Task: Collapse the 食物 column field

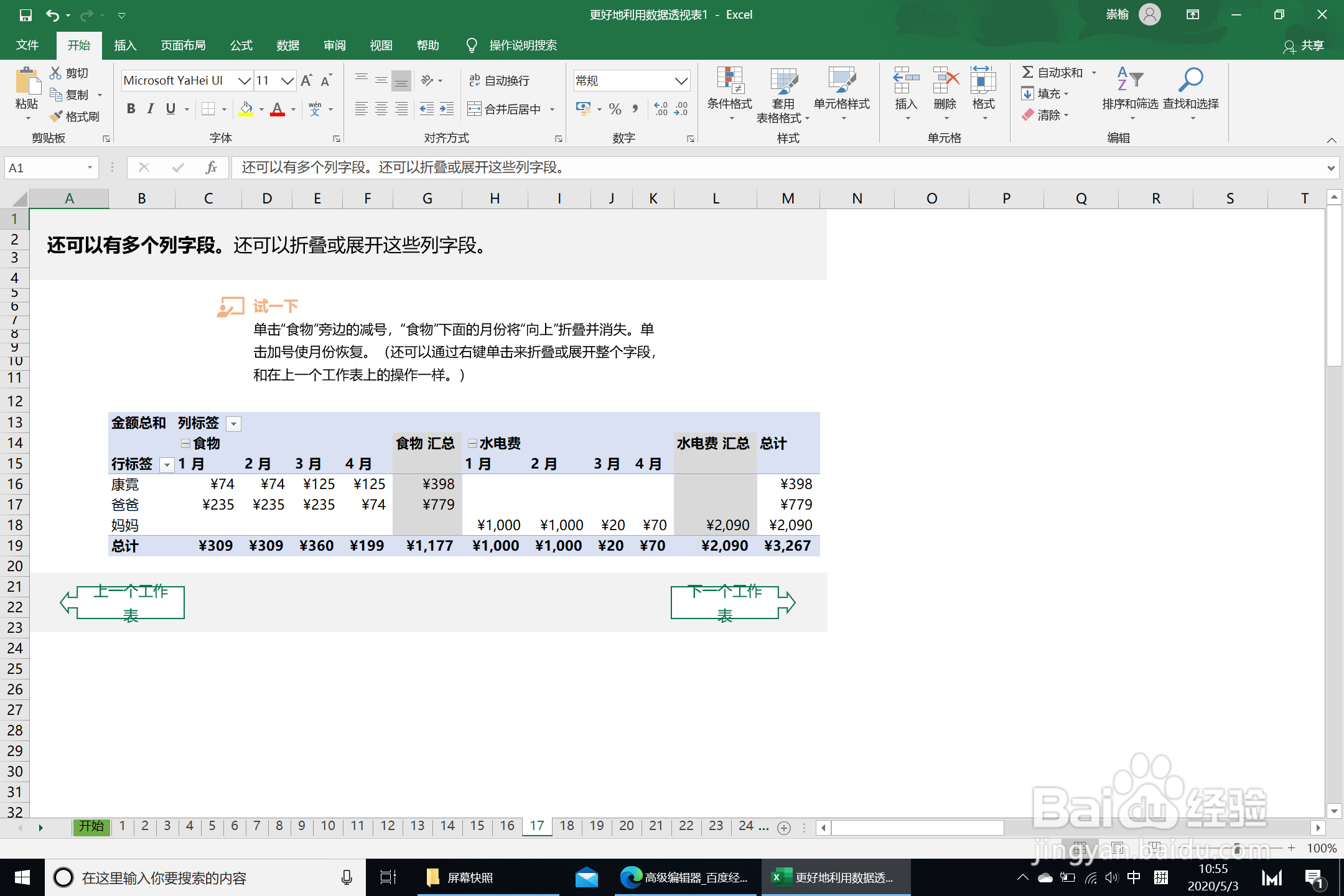Action: (185, 444)
